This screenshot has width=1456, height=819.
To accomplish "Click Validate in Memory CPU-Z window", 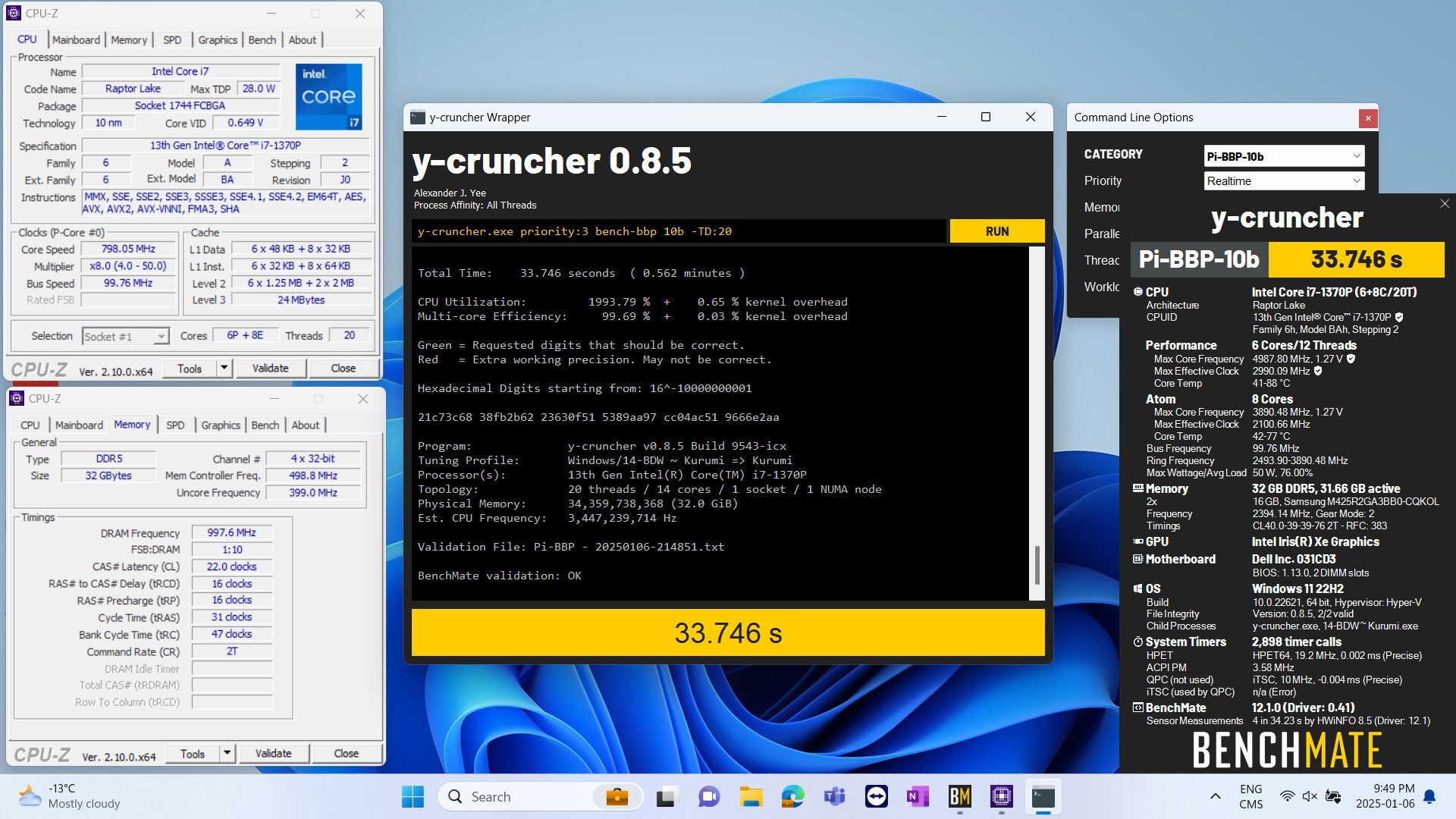I will [x=273, y=753].
